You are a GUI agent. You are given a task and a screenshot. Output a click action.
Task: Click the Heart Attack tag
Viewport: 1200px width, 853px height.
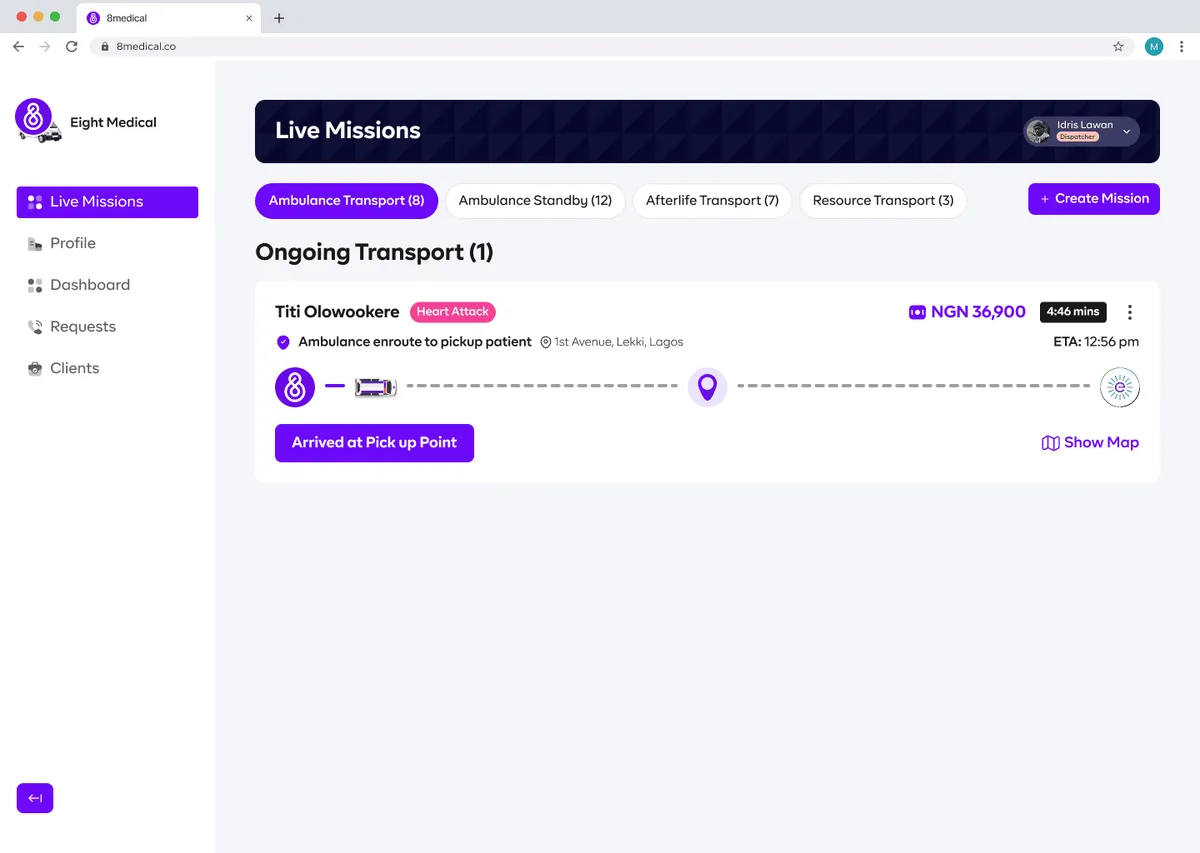tap(453, 312)
